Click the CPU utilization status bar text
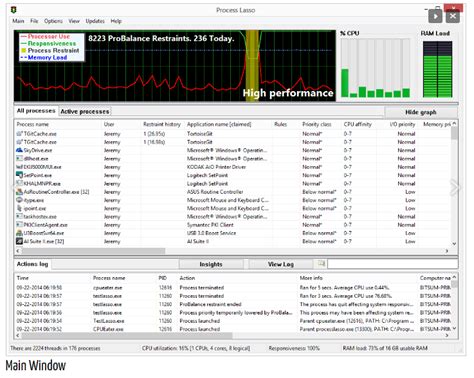The width and height of the screenshot is (474, 378). 196,348
